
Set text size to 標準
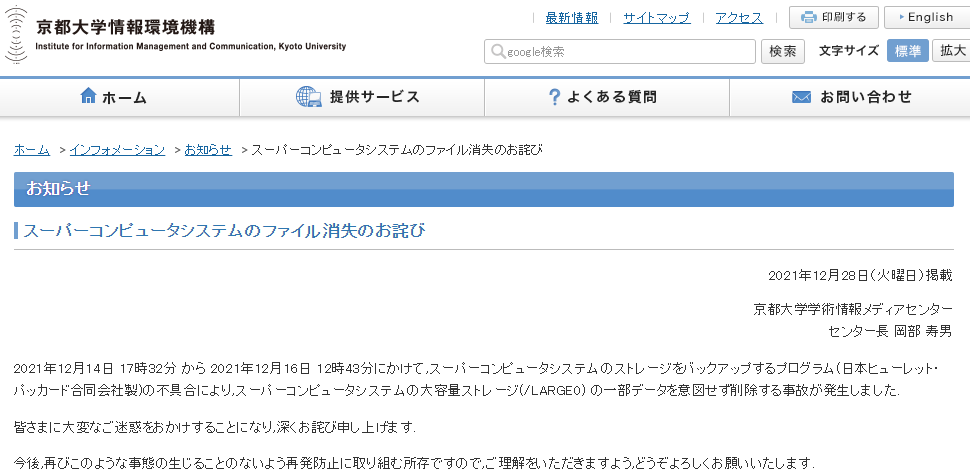[x=908, y=51]
